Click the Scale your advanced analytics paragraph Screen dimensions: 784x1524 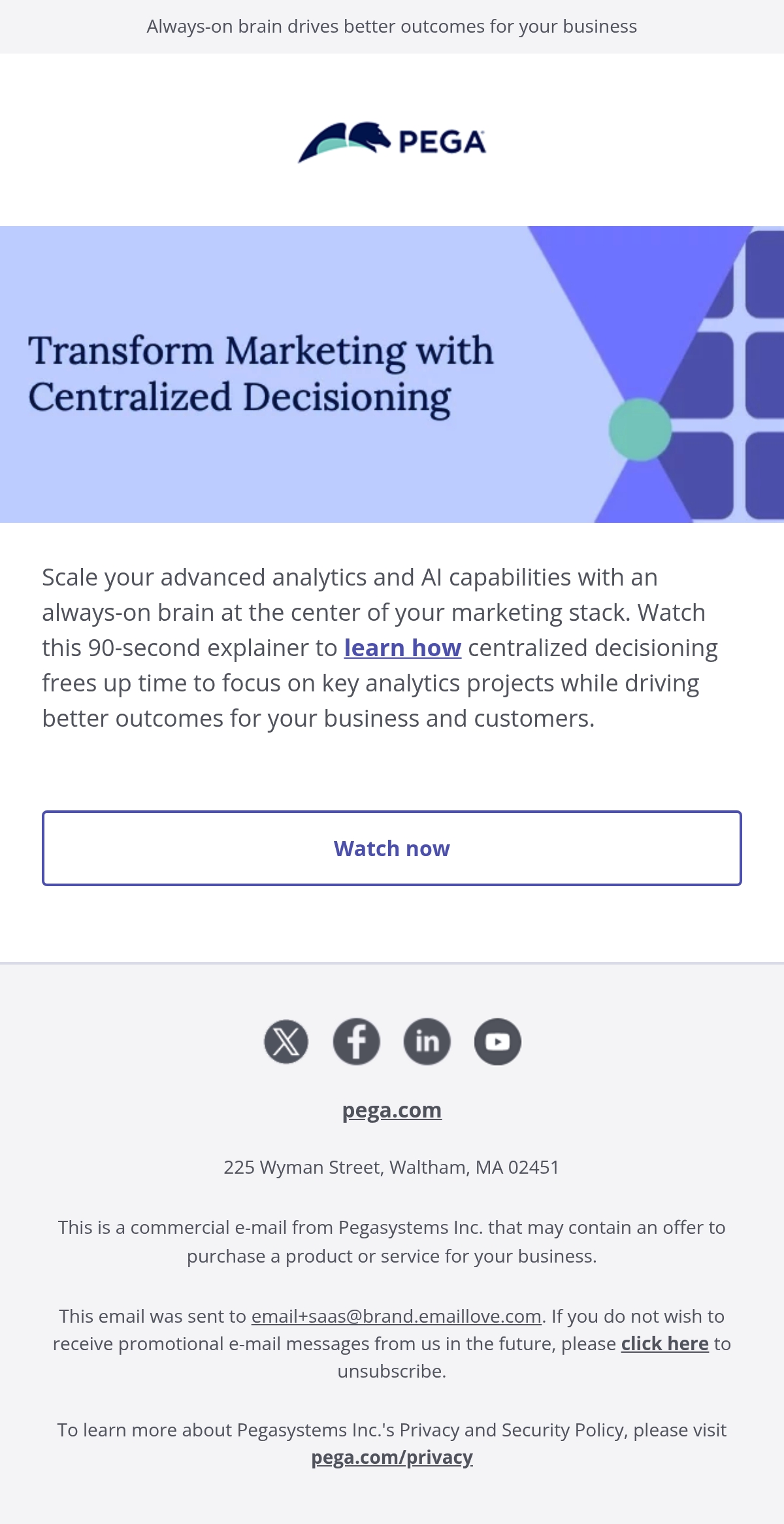coord(381,648)
